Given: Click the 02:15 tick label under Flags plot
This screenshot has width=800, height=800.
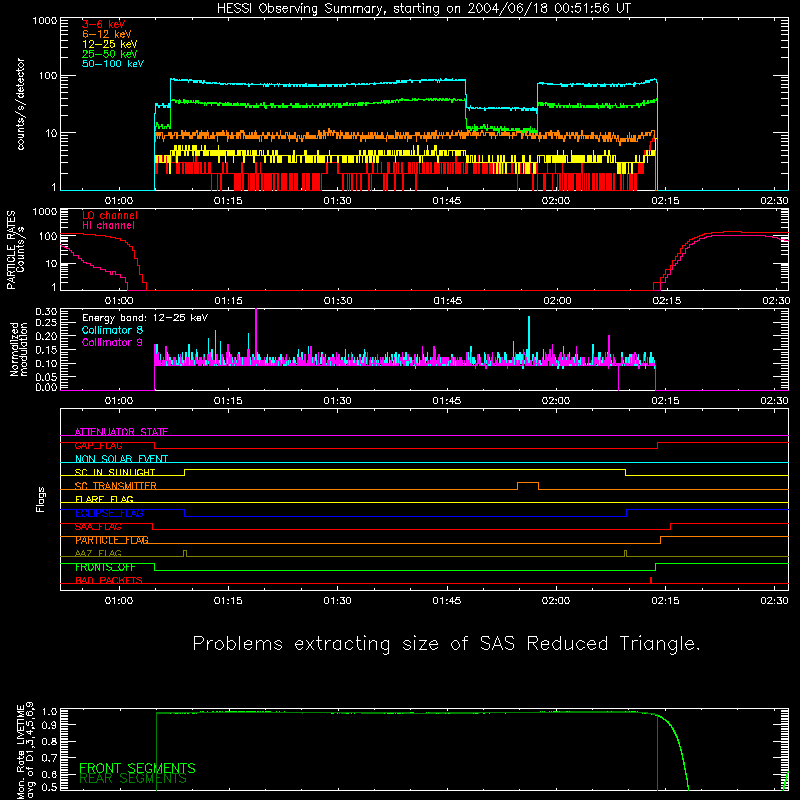Looking at the screenshot, I should tap(665, 601).
